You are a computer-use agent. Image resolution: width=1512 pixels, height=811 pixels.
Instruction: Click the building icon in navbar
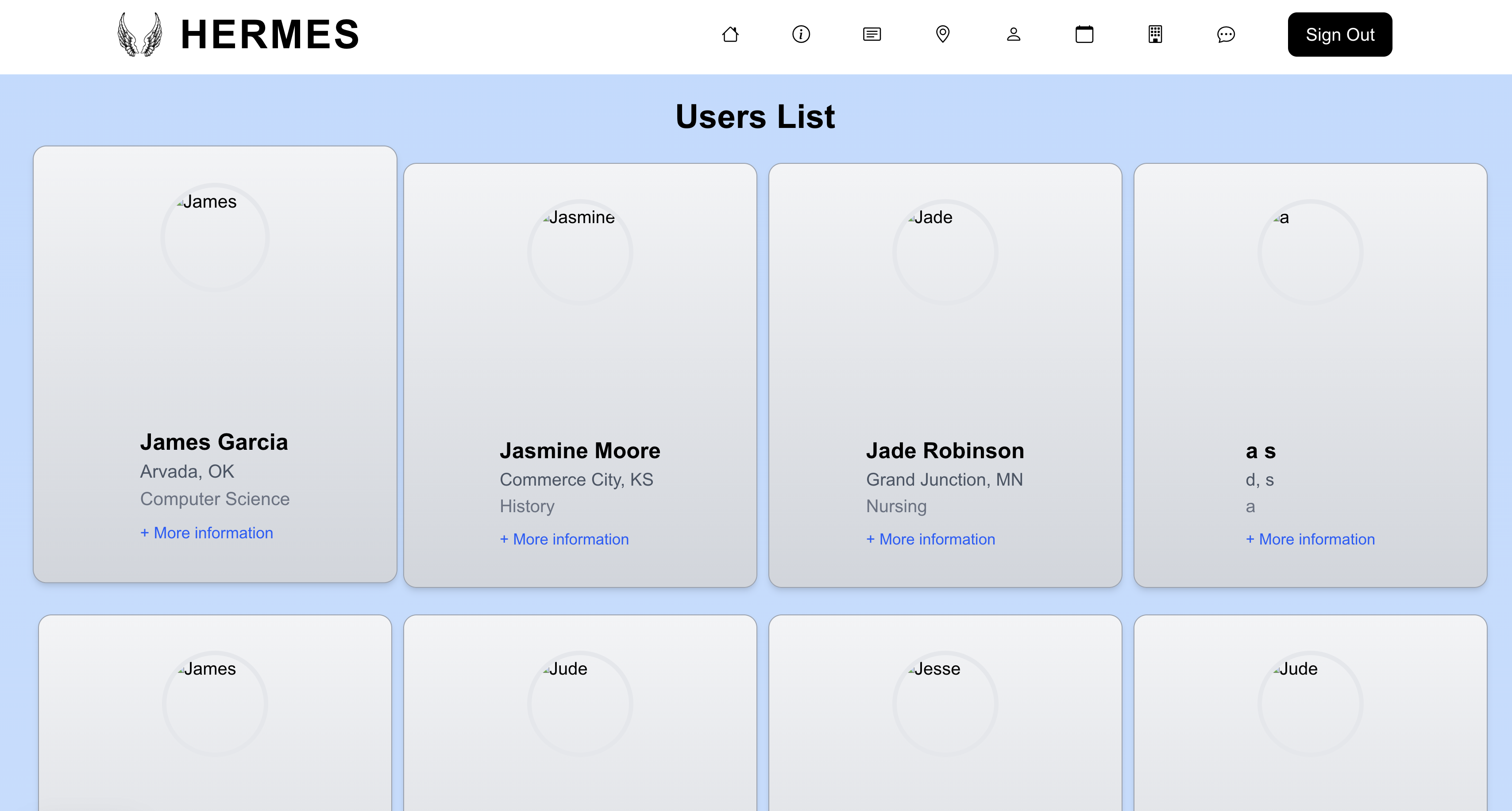tap(1155, 34)
